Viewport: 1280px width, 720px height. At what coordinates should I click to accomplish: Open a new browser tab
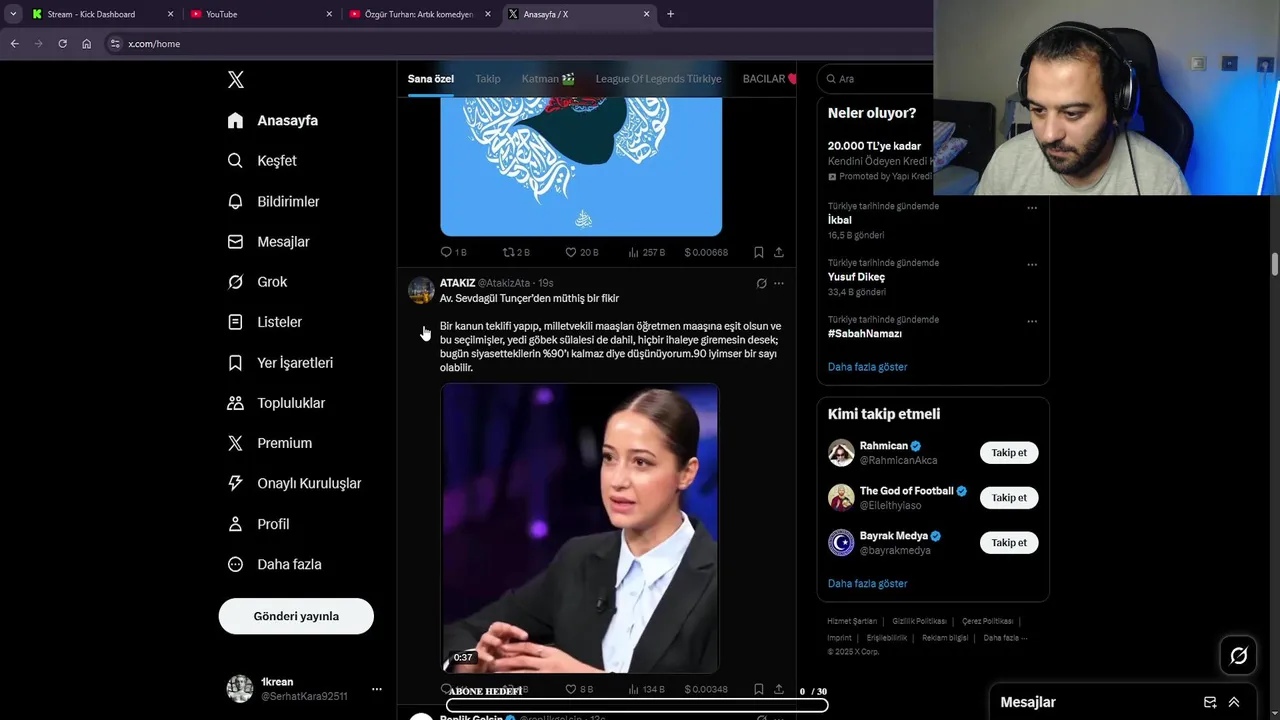coord(670,14)
